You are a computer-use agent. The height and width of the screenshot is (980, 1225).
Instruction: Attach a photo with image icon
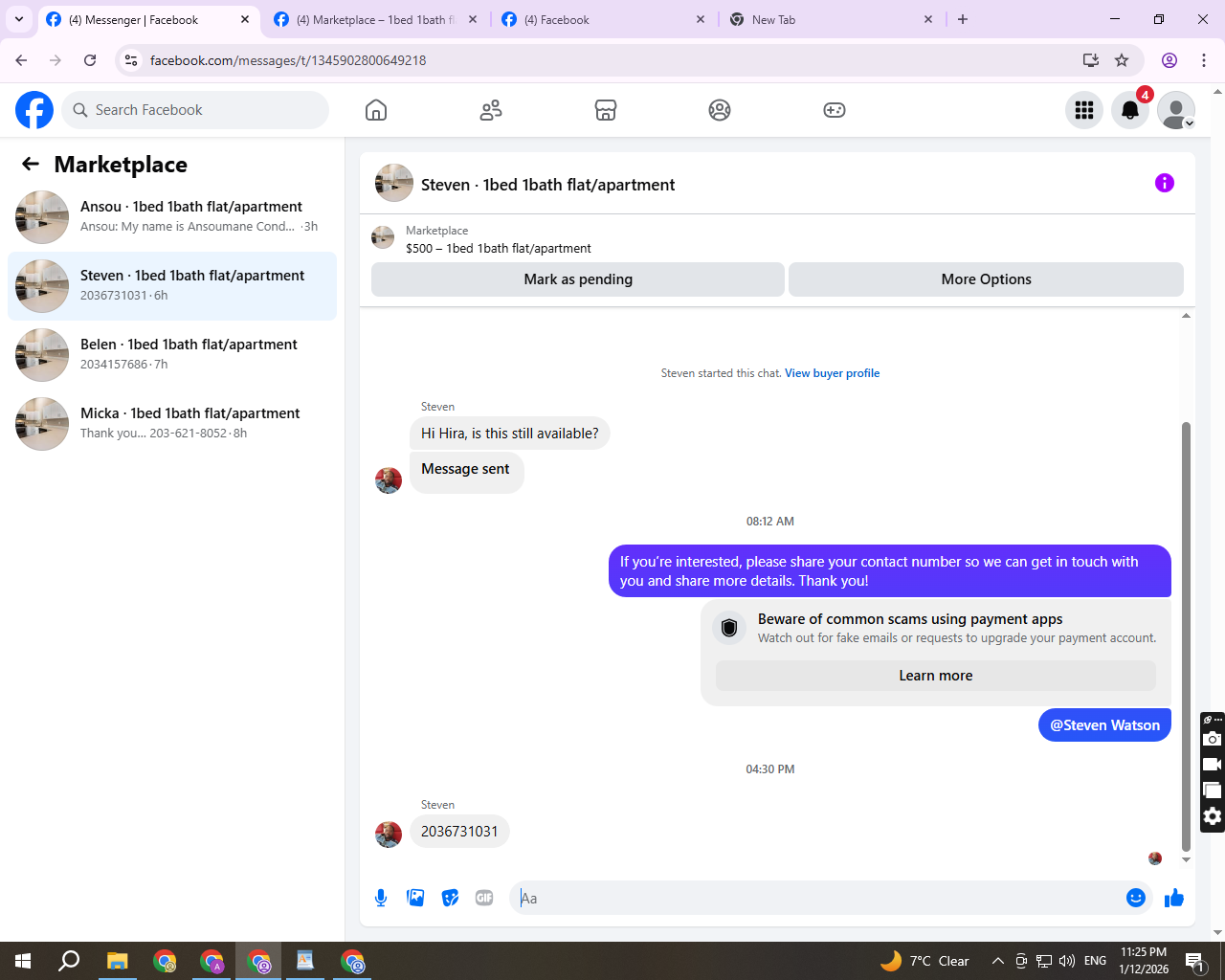point(415,898)
